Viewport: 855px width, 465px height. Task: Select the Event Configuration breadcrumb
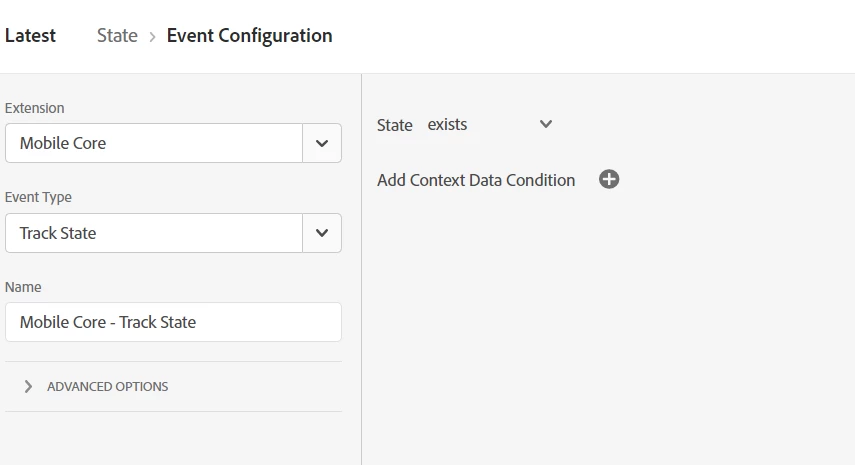click(249, 36)
